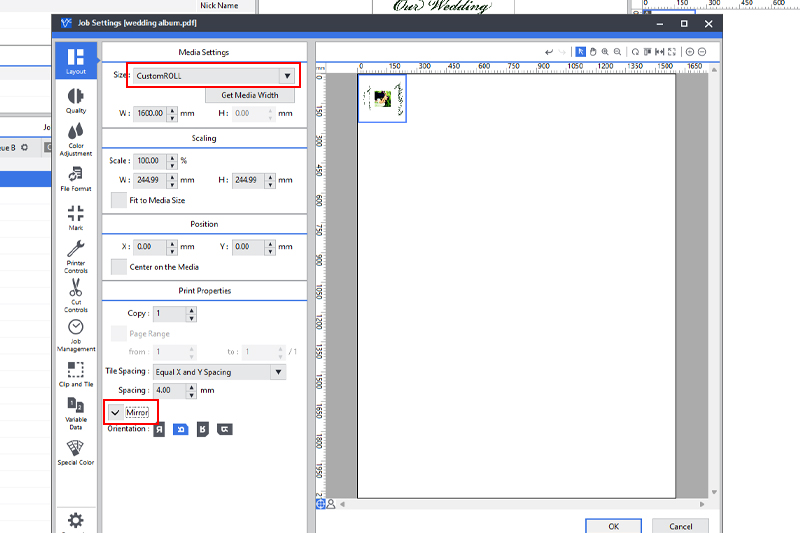Viewport: 800px width, 533px height.
Task: Open the Clip and Tile panel
Action: [76, 374]
